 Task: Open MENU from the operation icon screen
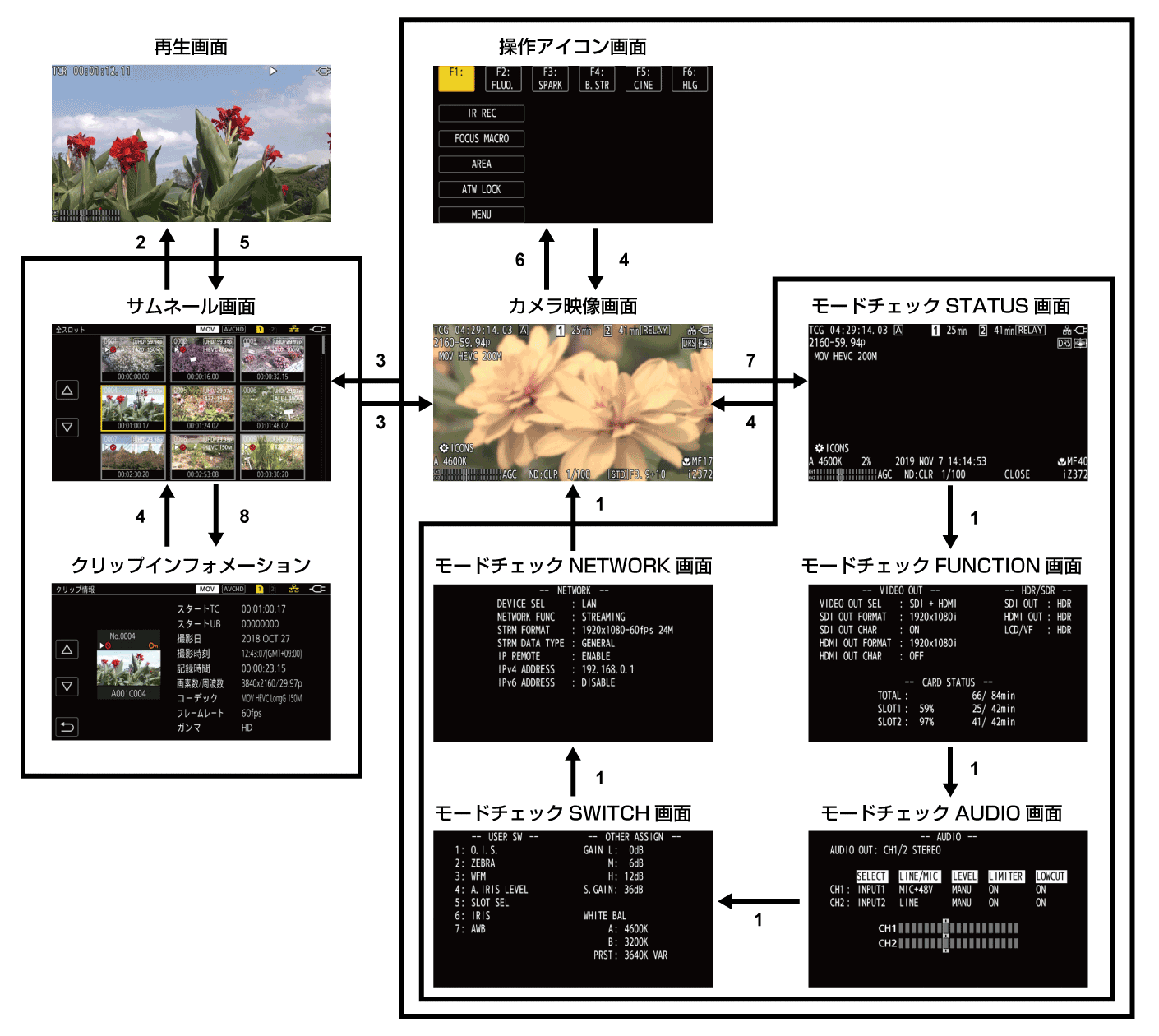pos(483,214)
